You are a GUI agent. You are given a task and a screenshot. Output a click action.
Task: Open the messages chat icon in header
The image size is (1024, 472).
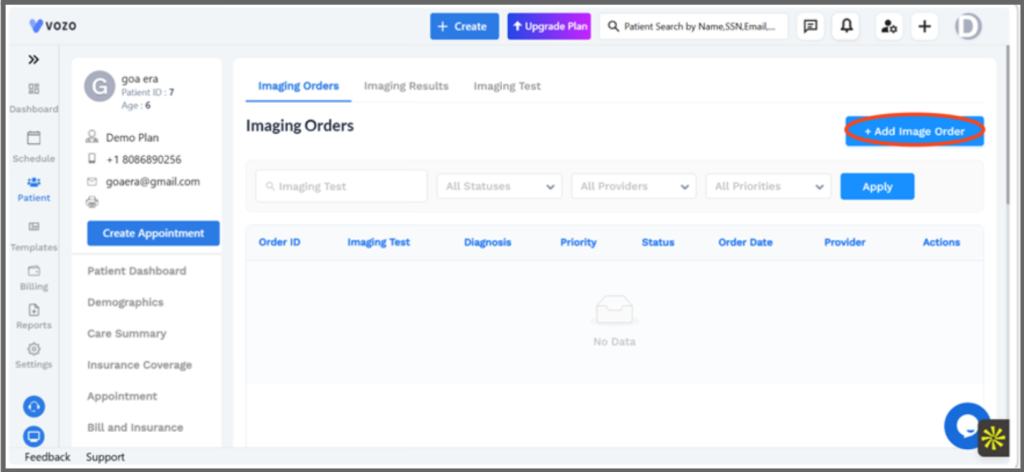click(810, 26)
